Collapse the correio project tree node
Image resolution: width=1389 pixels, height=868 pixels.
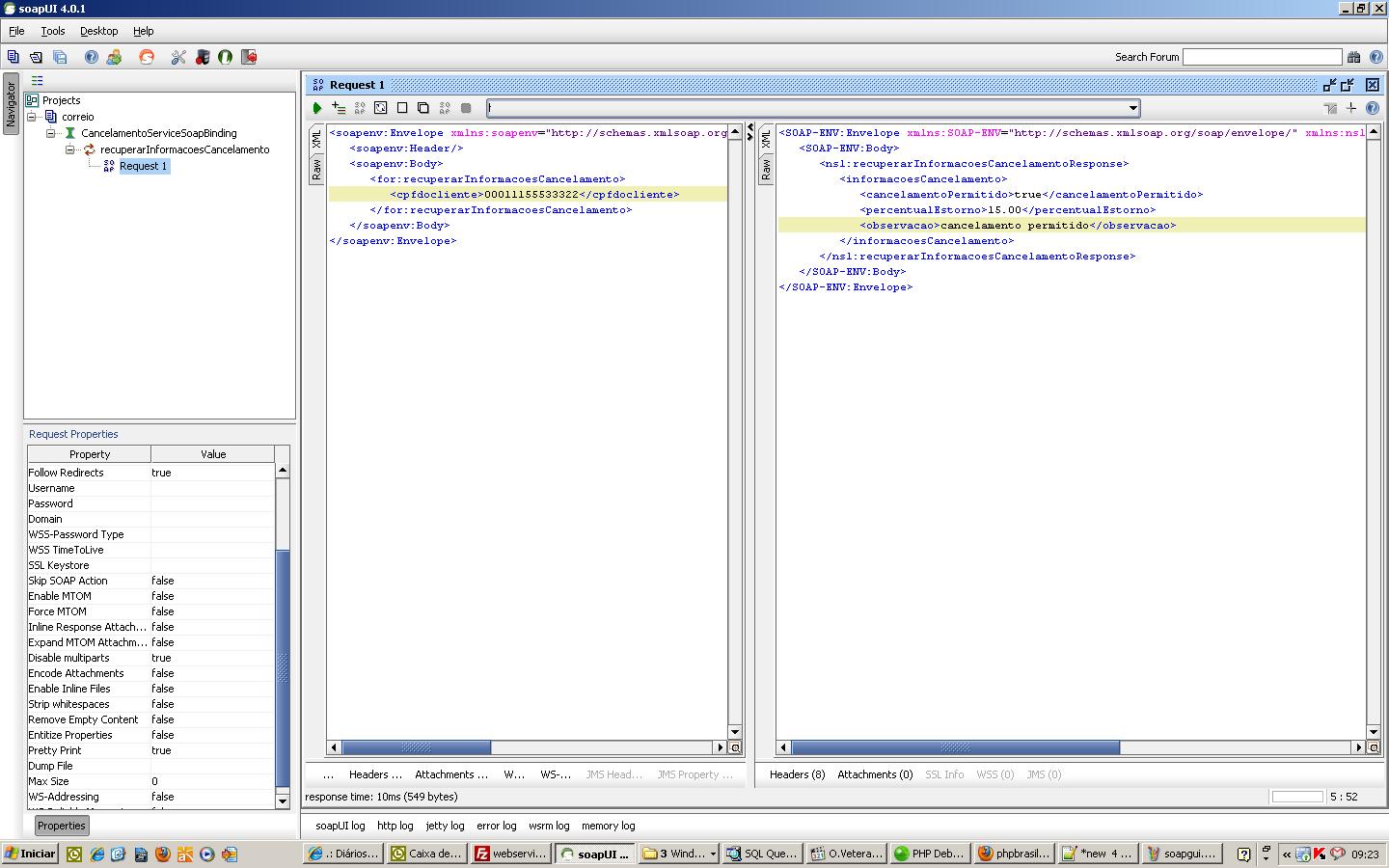[x=32, y=117]
